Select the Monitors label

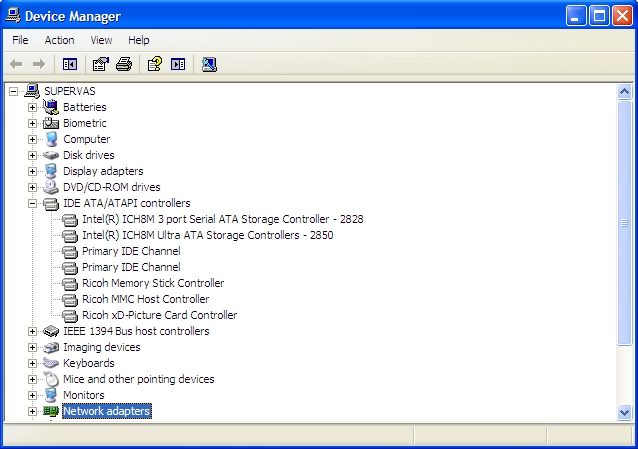tap(83, 395)
